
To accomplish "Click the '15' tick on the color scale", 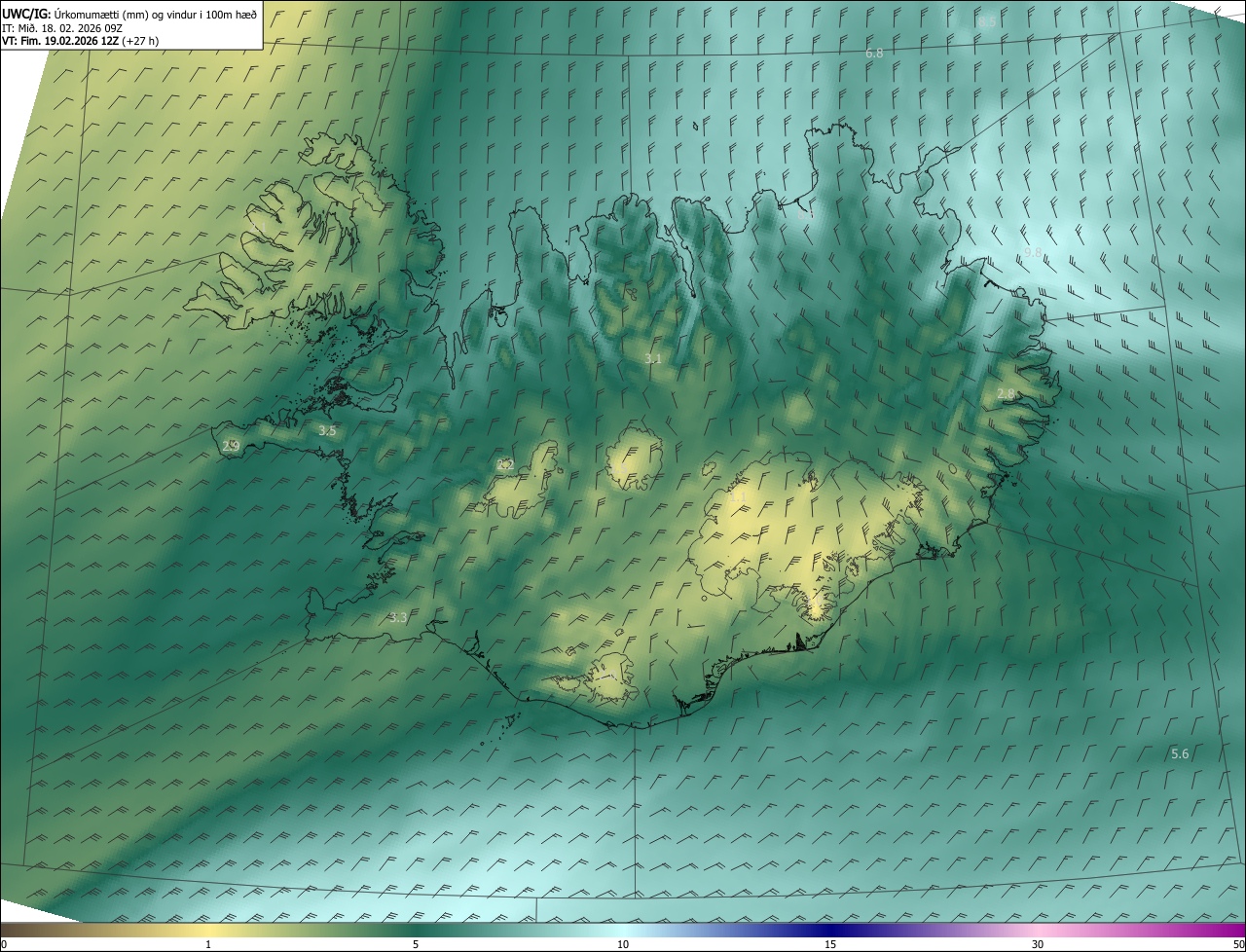I will pos(830,944).
